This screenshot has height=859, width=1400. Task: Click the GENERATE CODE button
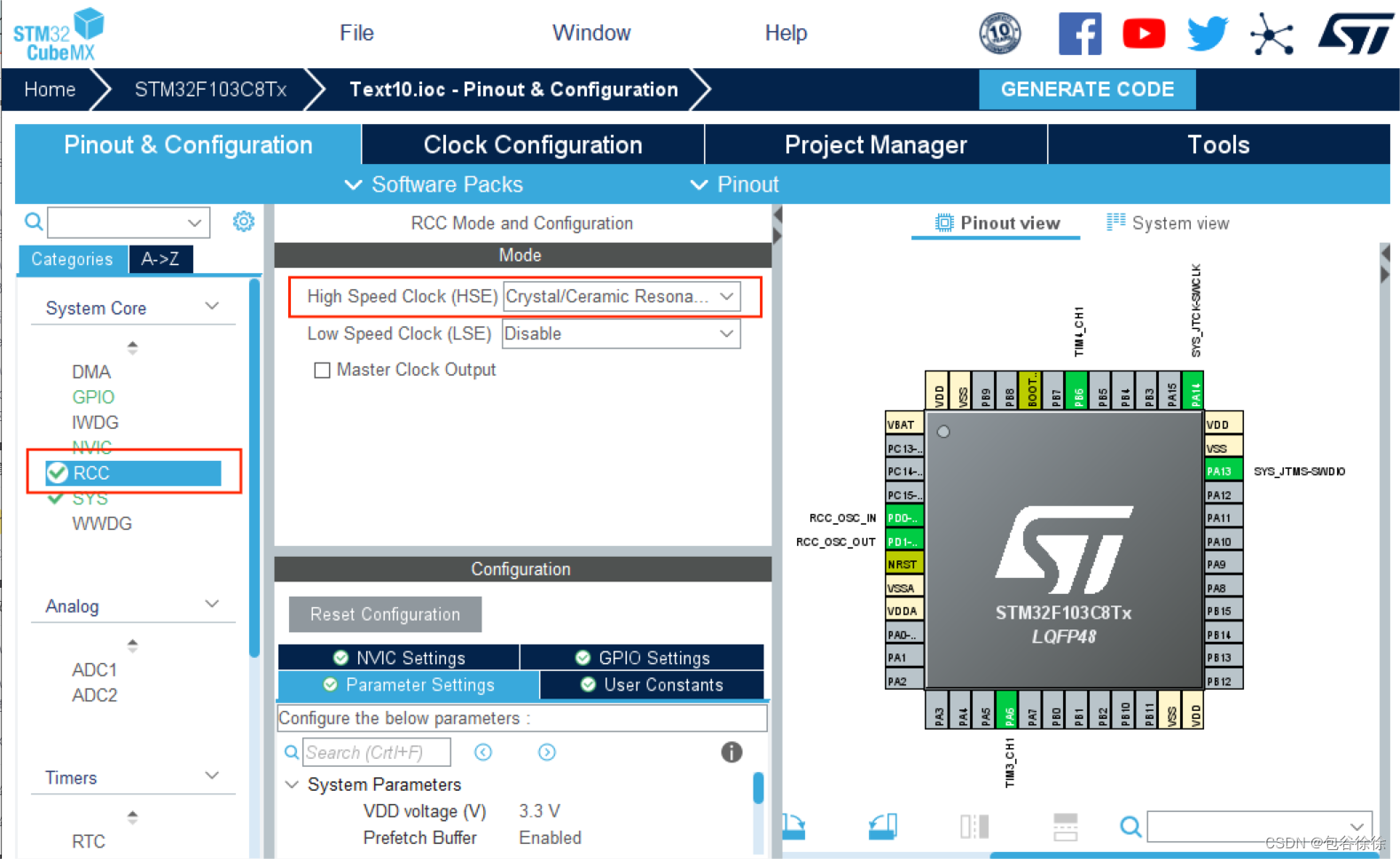[x=1087, y=90]
